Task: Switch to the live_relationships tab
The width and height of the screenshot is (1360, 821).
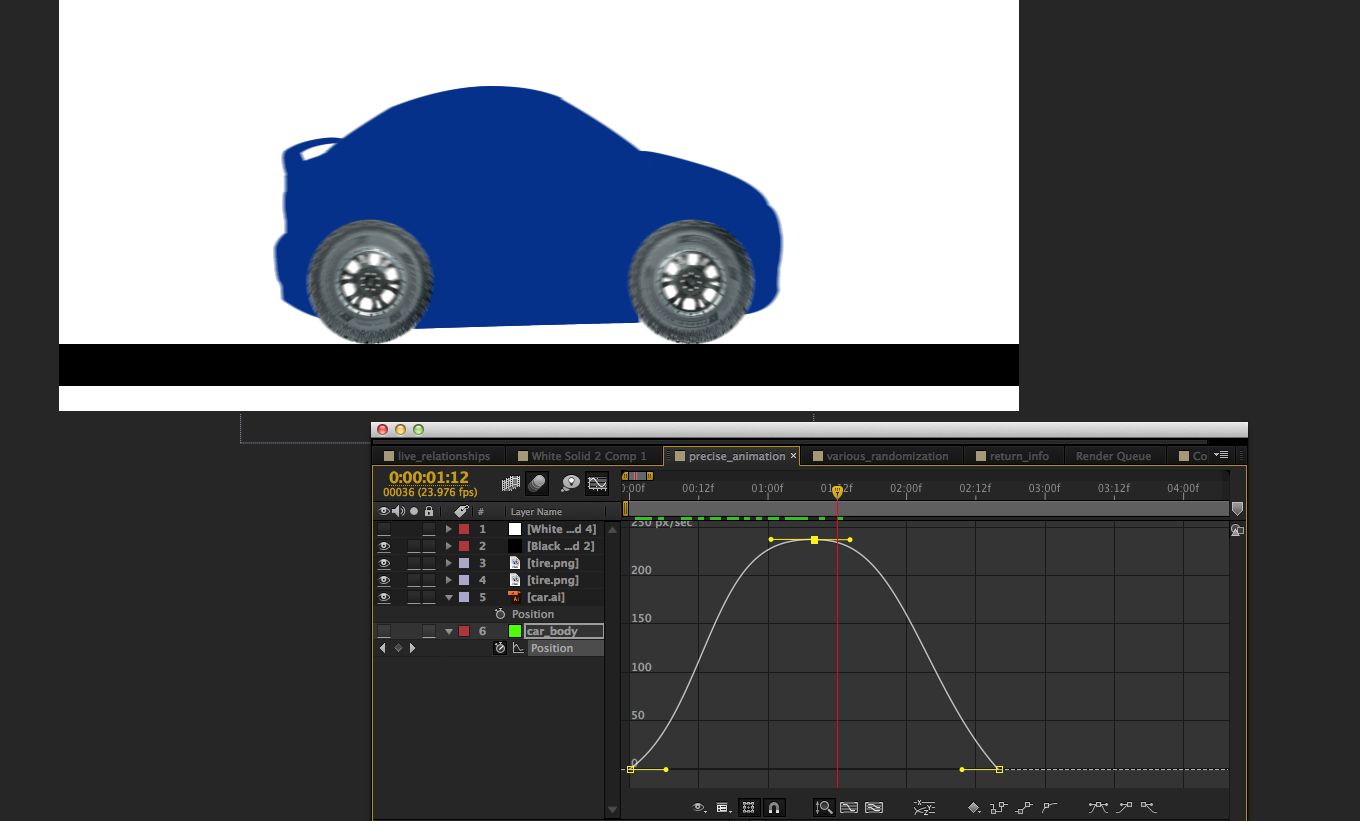Action: [443, 456]
